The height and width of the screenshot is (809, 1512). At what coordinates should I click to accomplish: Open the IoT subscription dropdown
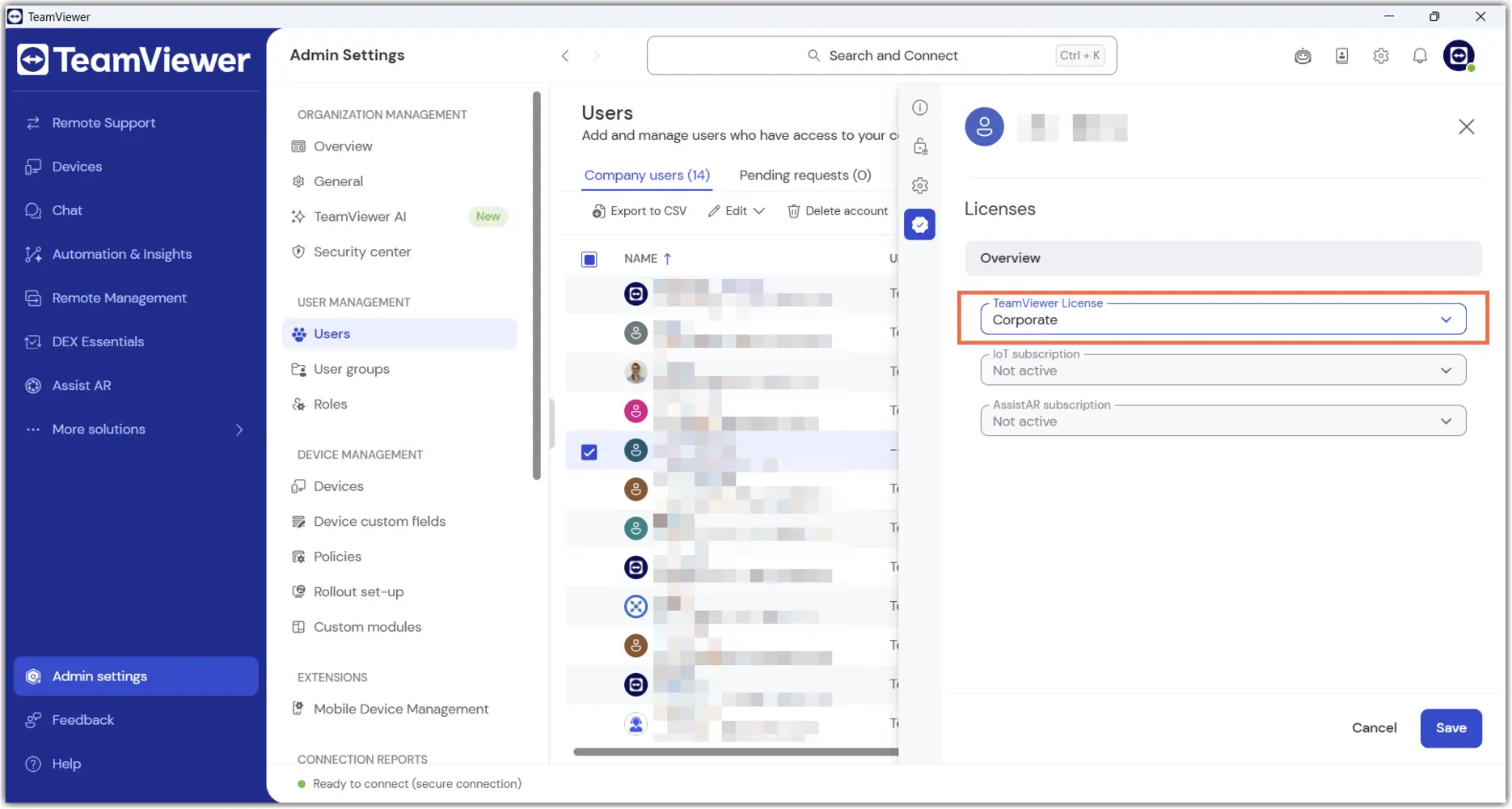click(x=1223, y=371)
